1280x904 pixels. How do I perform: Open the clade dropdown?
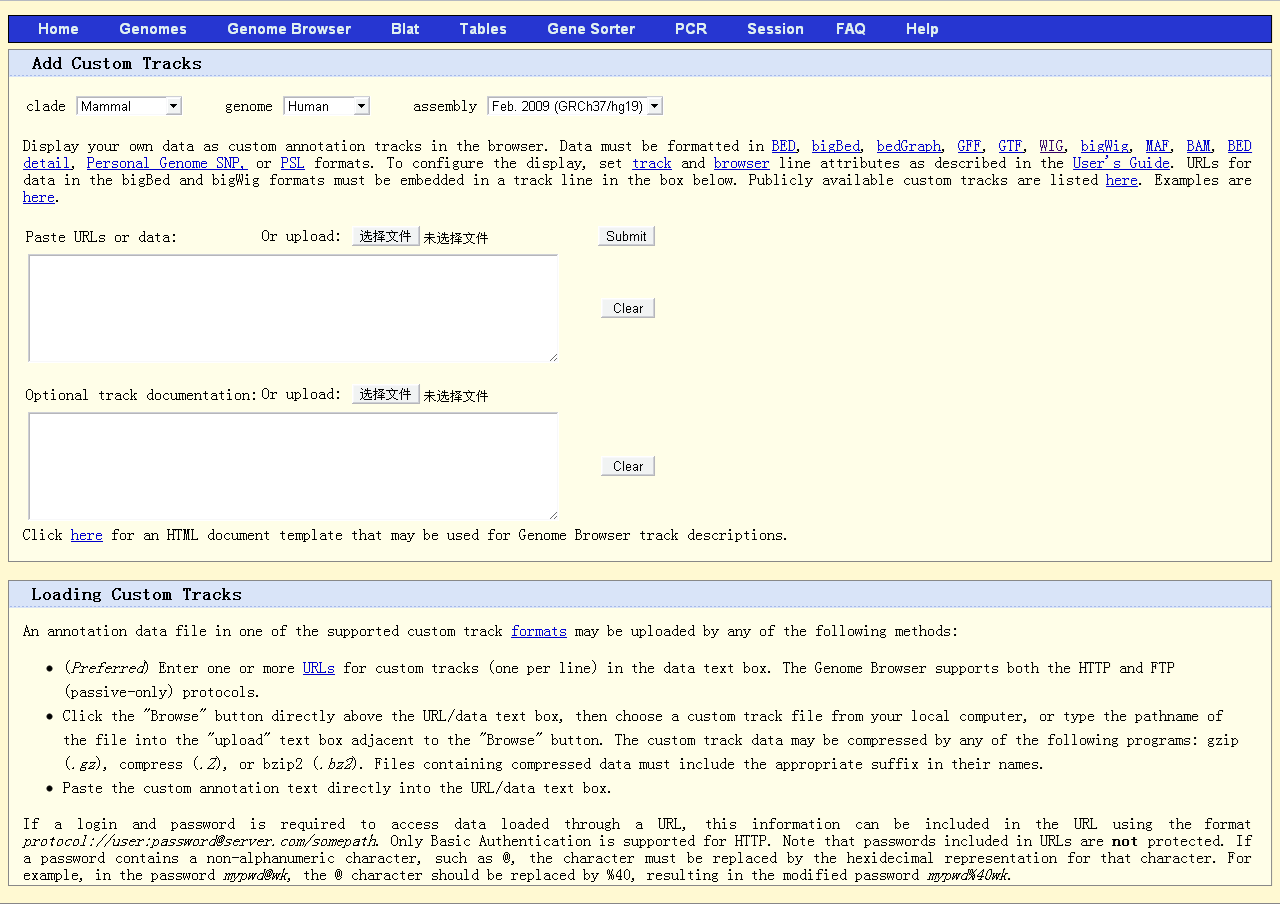(129, 106)
